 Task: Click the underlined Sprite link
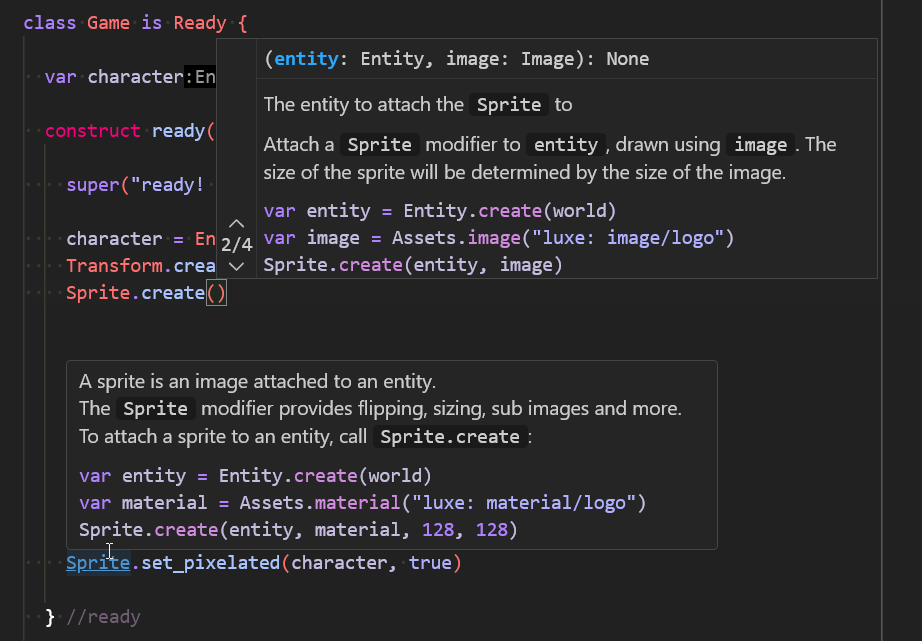click(98, 563)
